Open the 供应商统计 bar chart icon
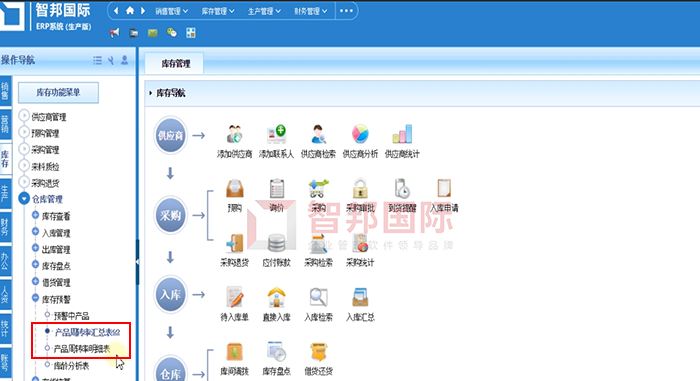Image resolution: width=700 pixels, height=381 pixels. coord(402,134)
